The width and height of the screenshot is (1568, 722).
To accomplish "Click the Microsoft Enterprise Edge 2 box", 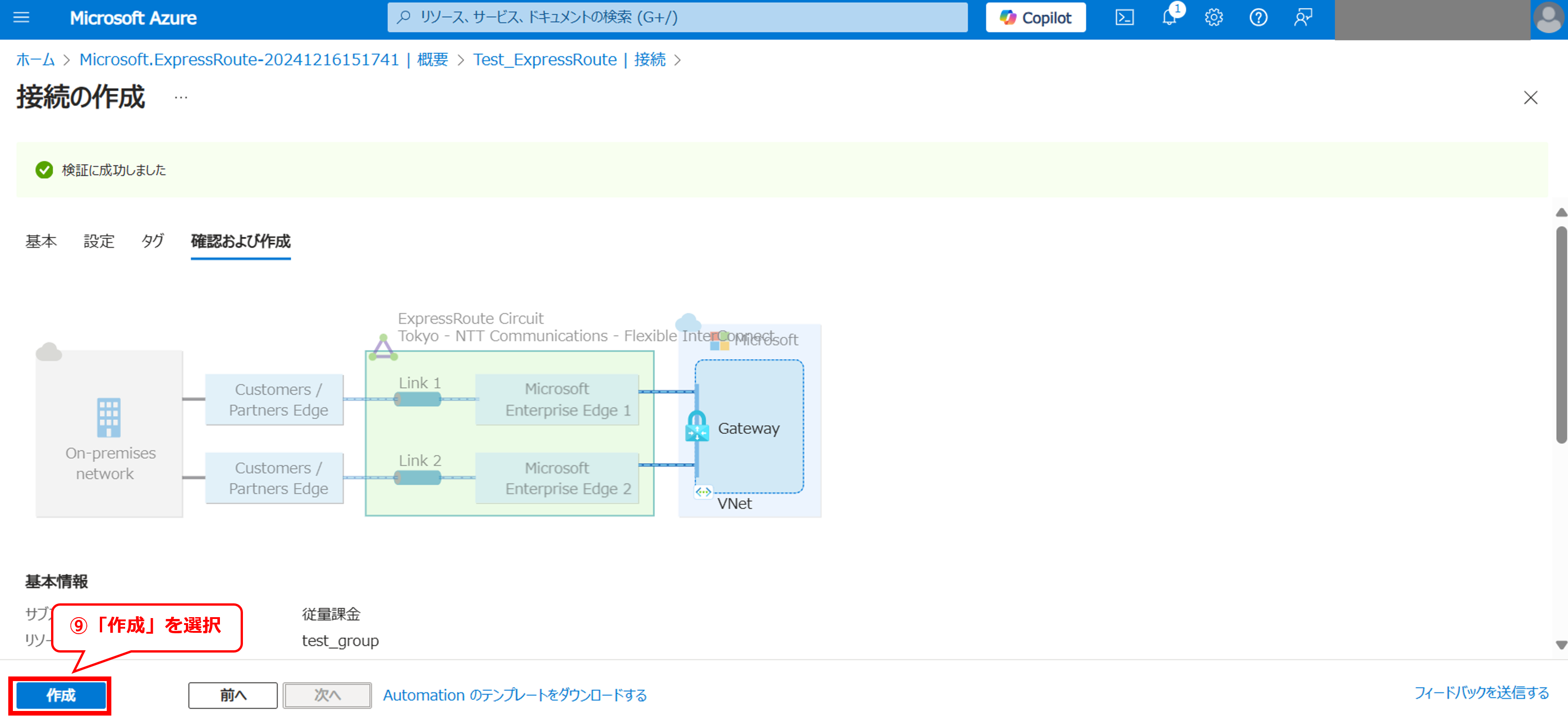I will click(557, 478).
